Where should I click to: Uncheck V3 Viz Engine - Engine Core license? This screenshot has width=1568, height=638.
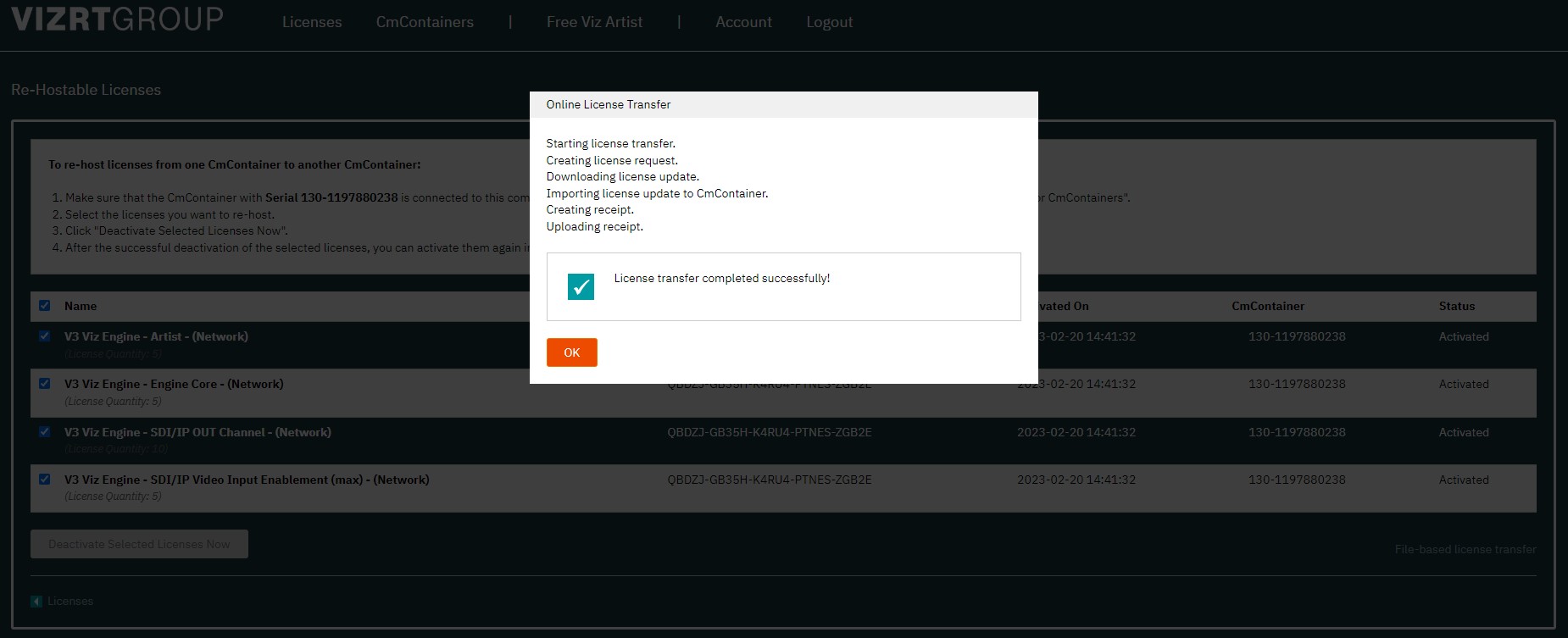tap(45, 384)
